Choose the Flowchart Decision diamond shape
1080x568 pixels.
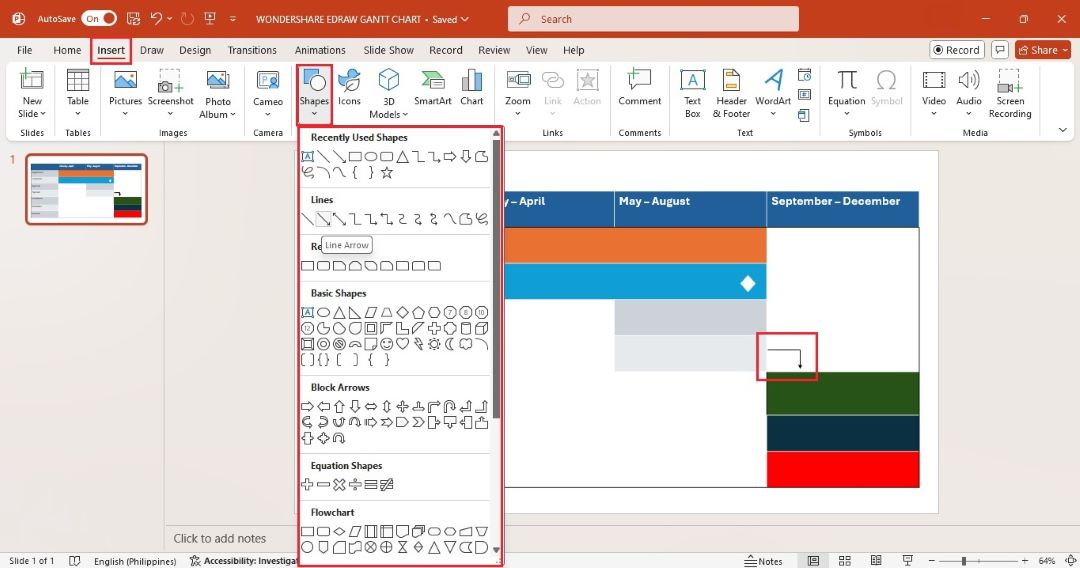pyautogui.click(x=339, y=532)
